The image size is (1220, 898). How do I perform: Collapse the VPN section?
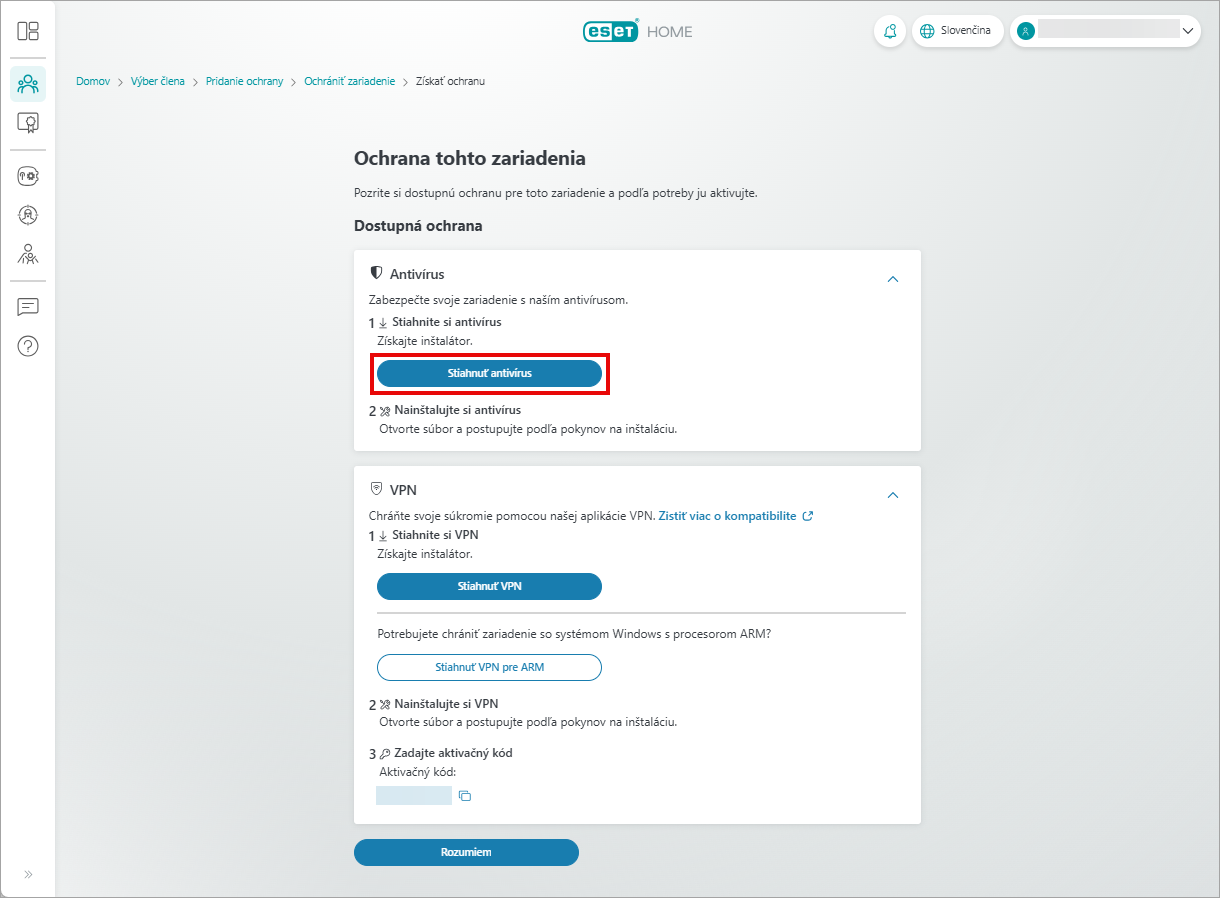pos(893,495)
